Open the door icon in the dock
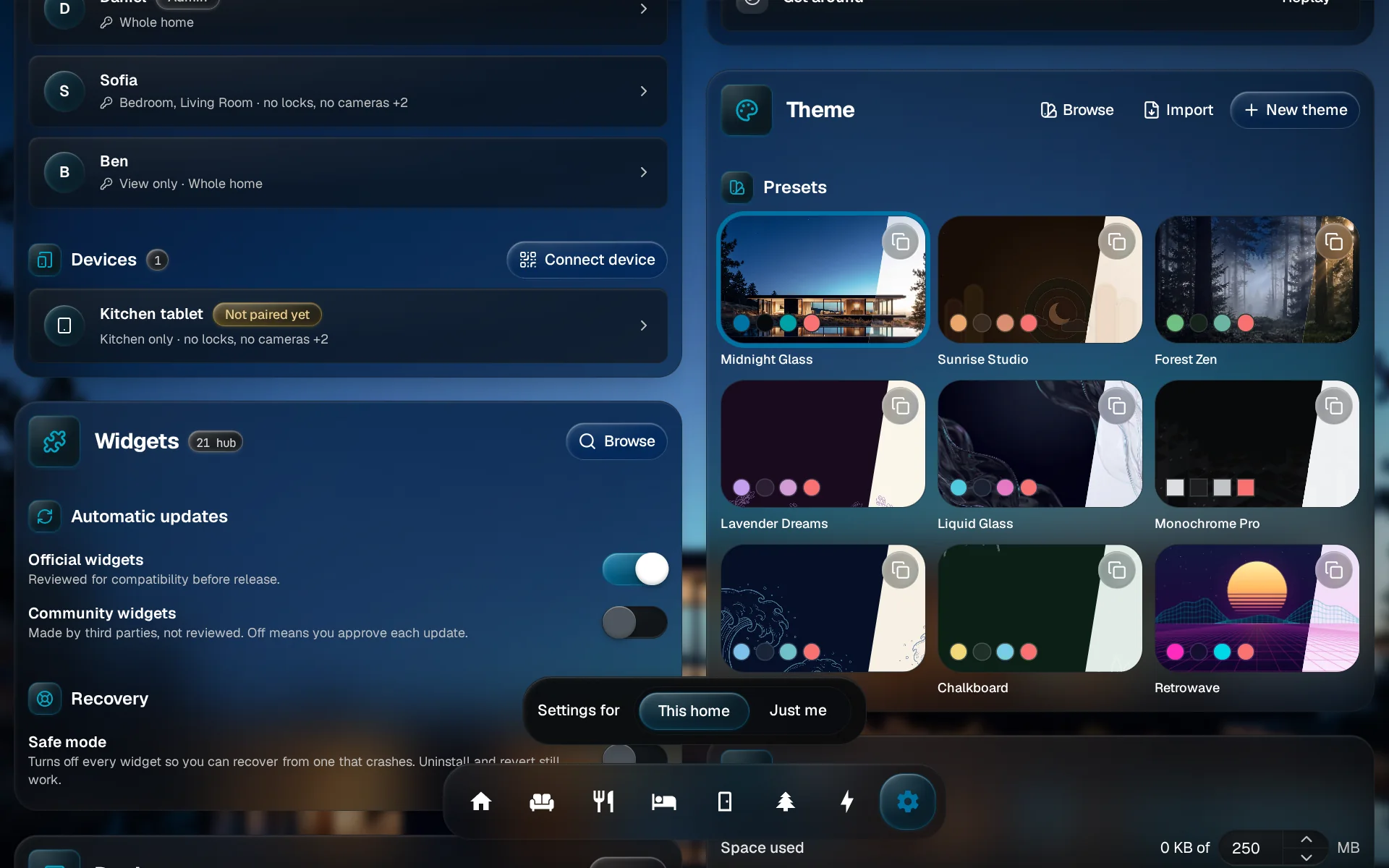 tap(725, 801)
